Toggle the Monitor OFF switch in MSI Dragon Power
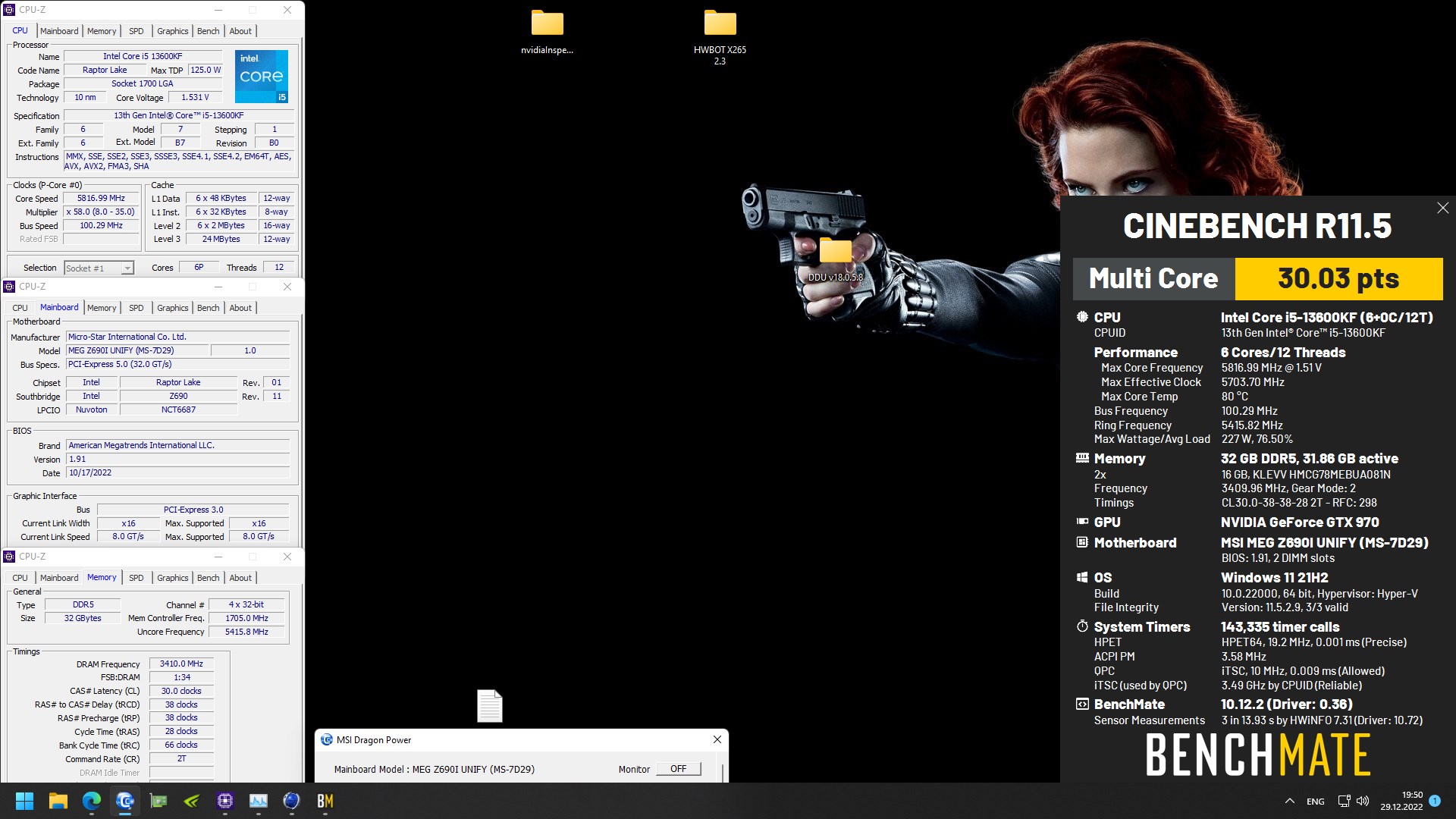 679,769
